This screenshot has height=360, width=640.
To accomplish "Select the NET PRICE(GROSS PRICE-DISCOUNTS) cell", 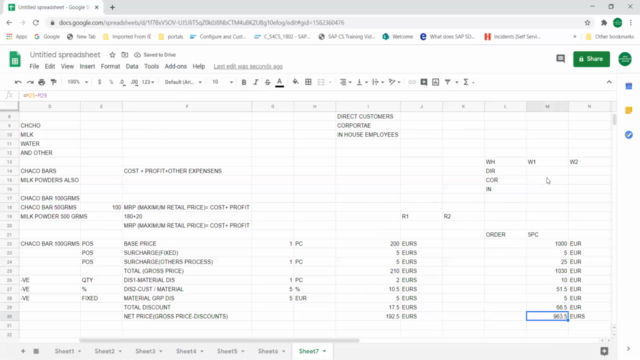I will [187, 316].
